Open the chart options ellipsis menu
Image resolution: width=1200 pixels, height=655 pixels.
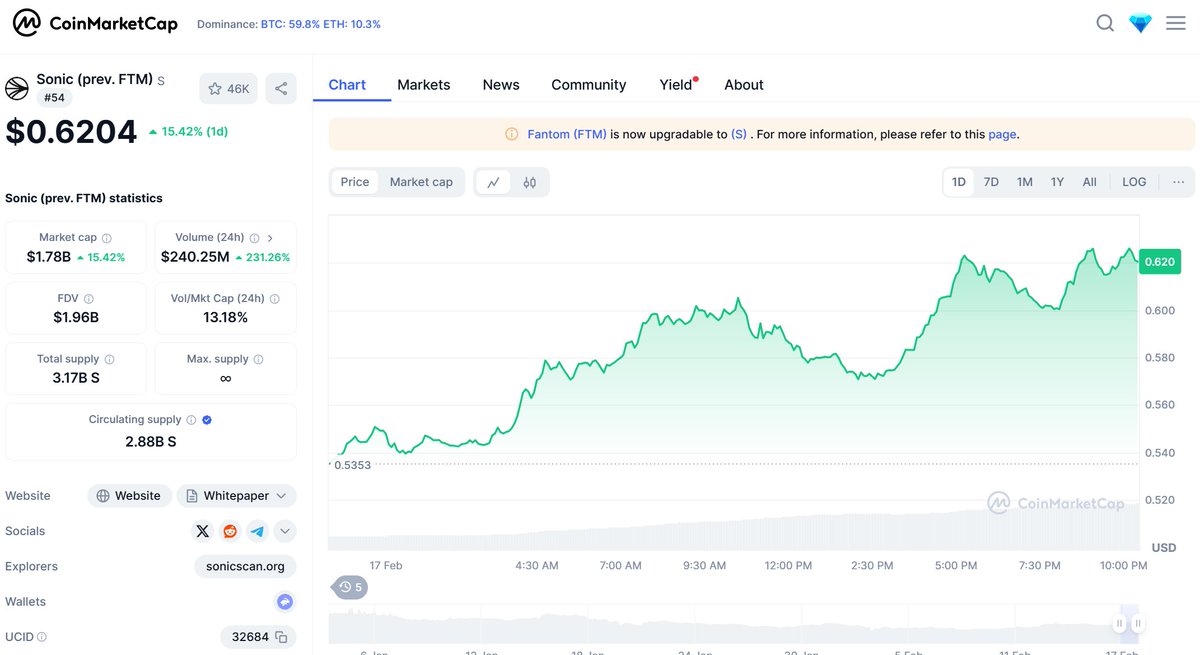pos(1178,182)
